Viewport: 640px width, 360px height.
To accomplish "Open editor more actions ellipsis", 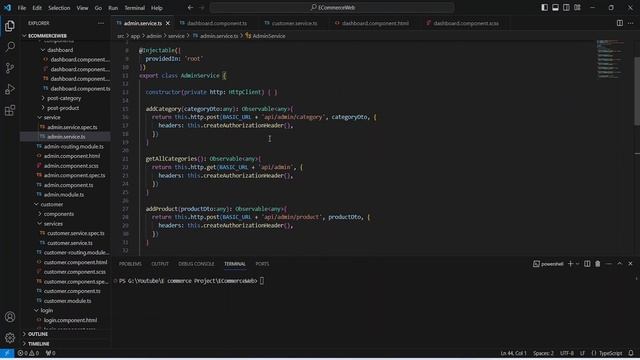I will pos(631,23).
